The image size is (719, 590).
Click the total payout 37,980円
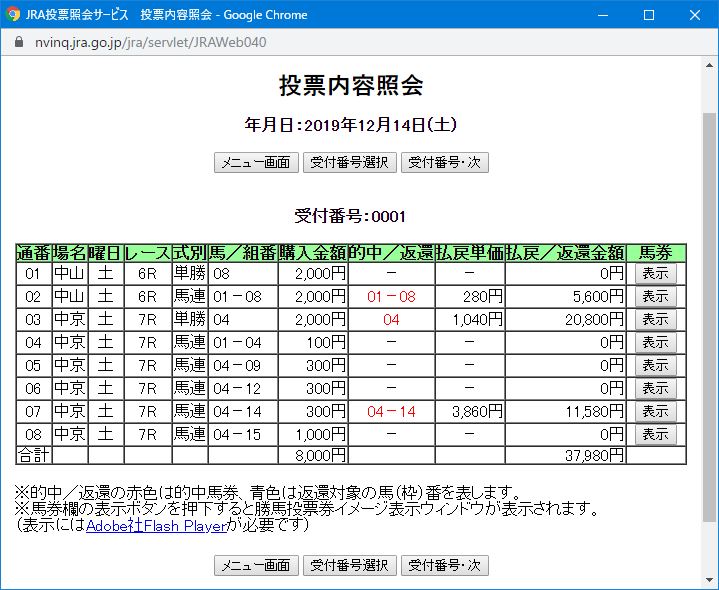coord(565,455)
